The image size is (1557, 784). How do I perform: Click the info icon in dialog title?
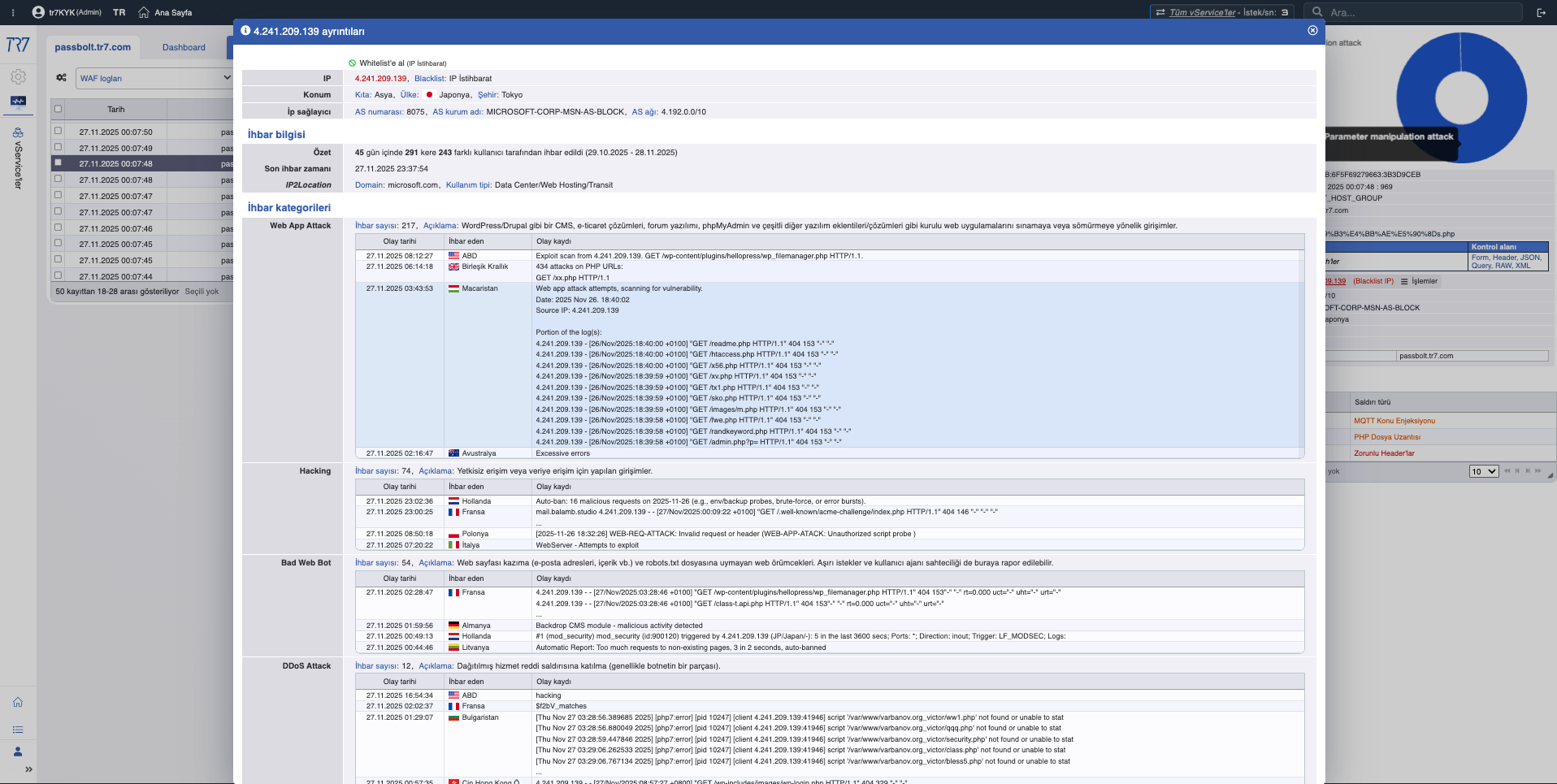click(x=245, y=31)
